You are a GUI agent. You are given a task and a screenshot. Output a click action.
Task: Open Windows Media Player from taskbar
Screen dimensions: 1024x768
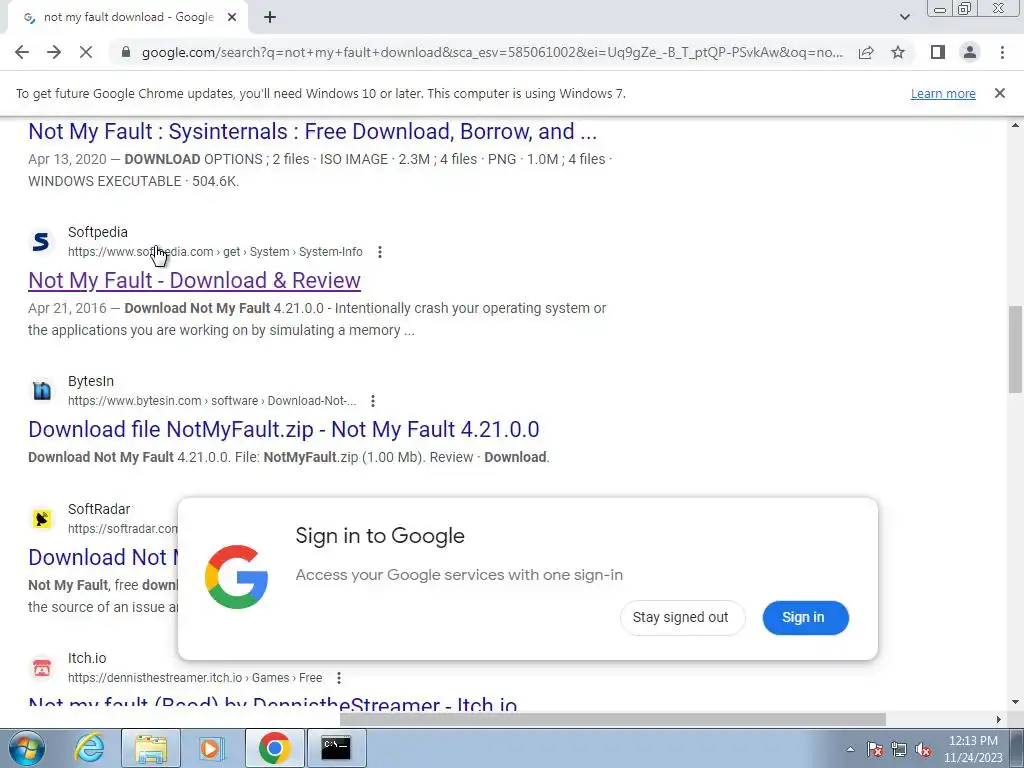[x=211, y=748]
